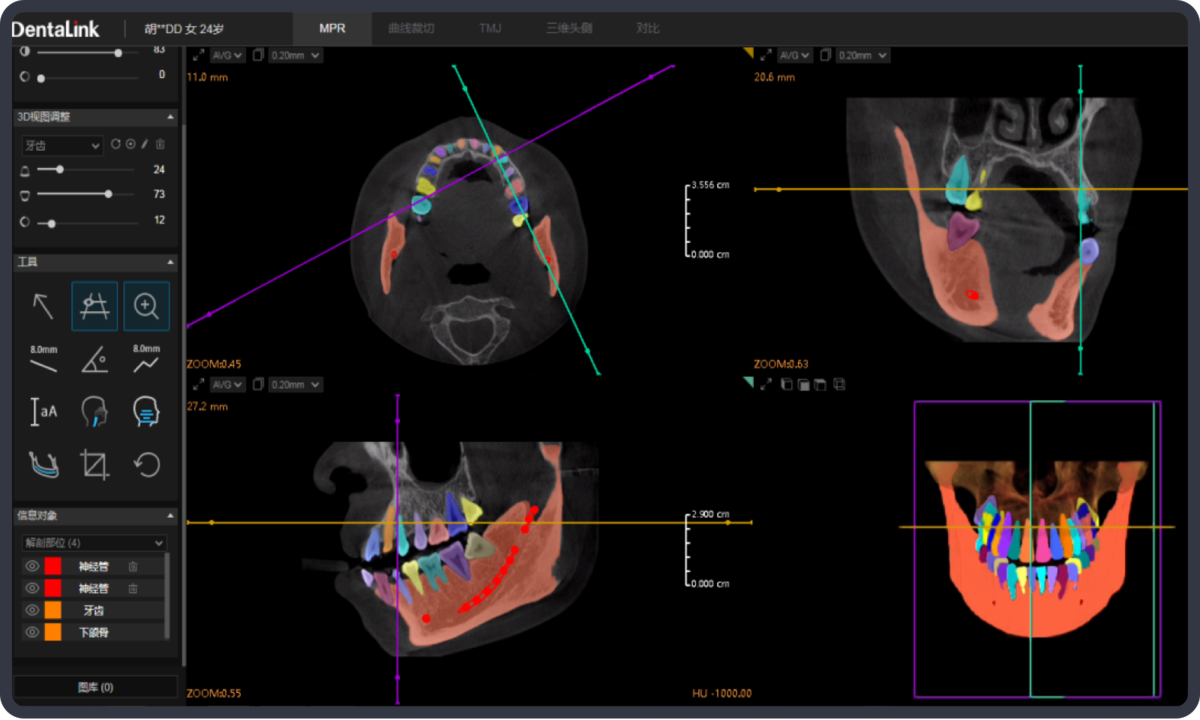Collapse the 工具 panel
The width and height of the screenshot is (1200, 720).
[170, 262]
